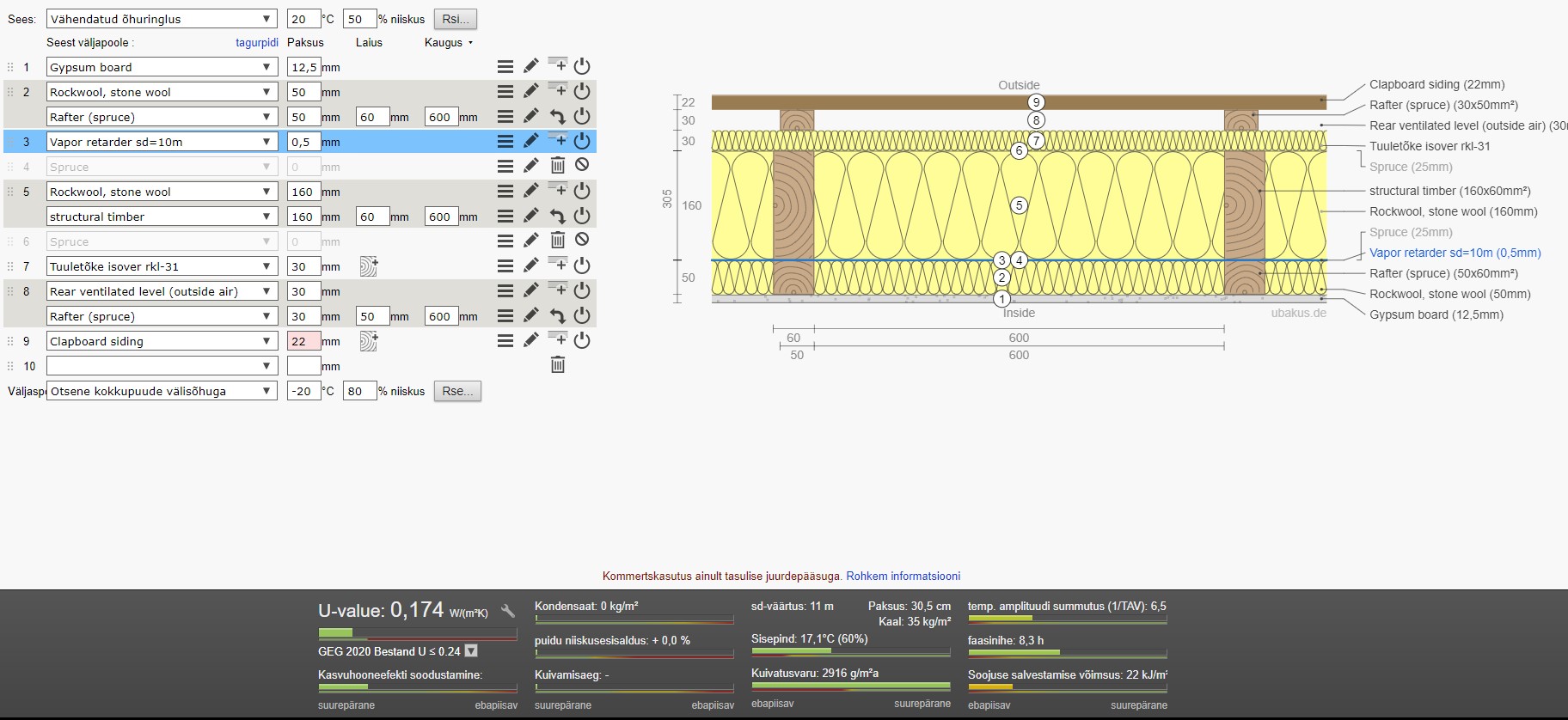Click the wood texture icon in Tuuletõke row
This screenshot has height=720, width=1568.
point(369,266)
